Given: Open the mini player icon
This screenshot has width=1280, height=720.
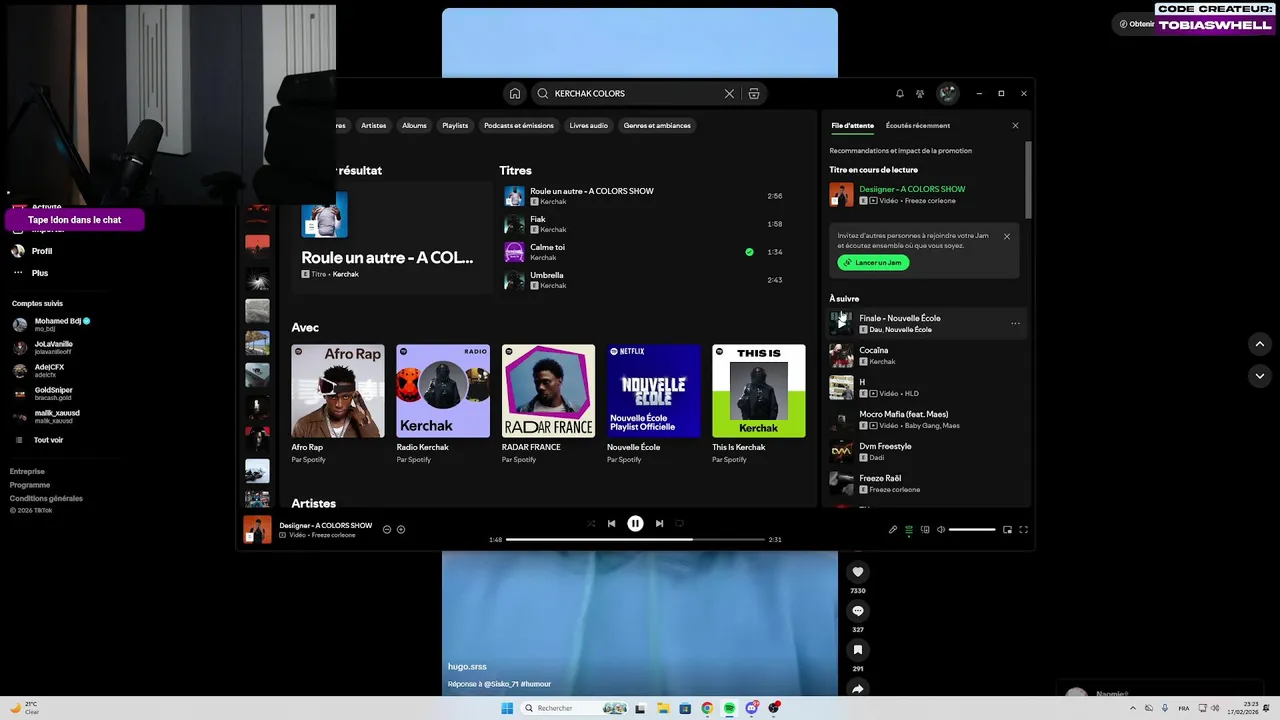Looking at the screenshot, I should (1007, 529).
